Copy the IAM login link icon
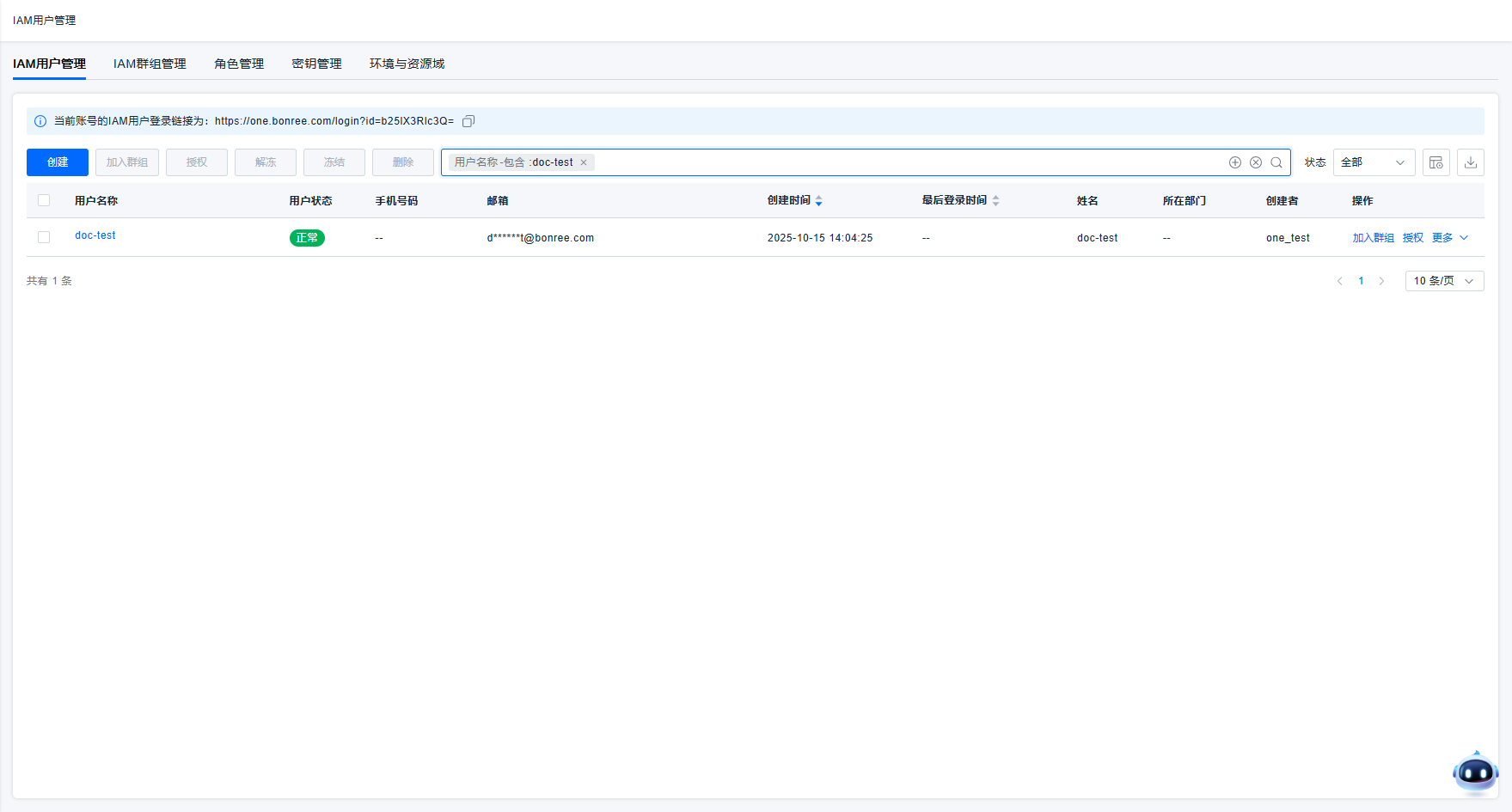 (468, 121)
